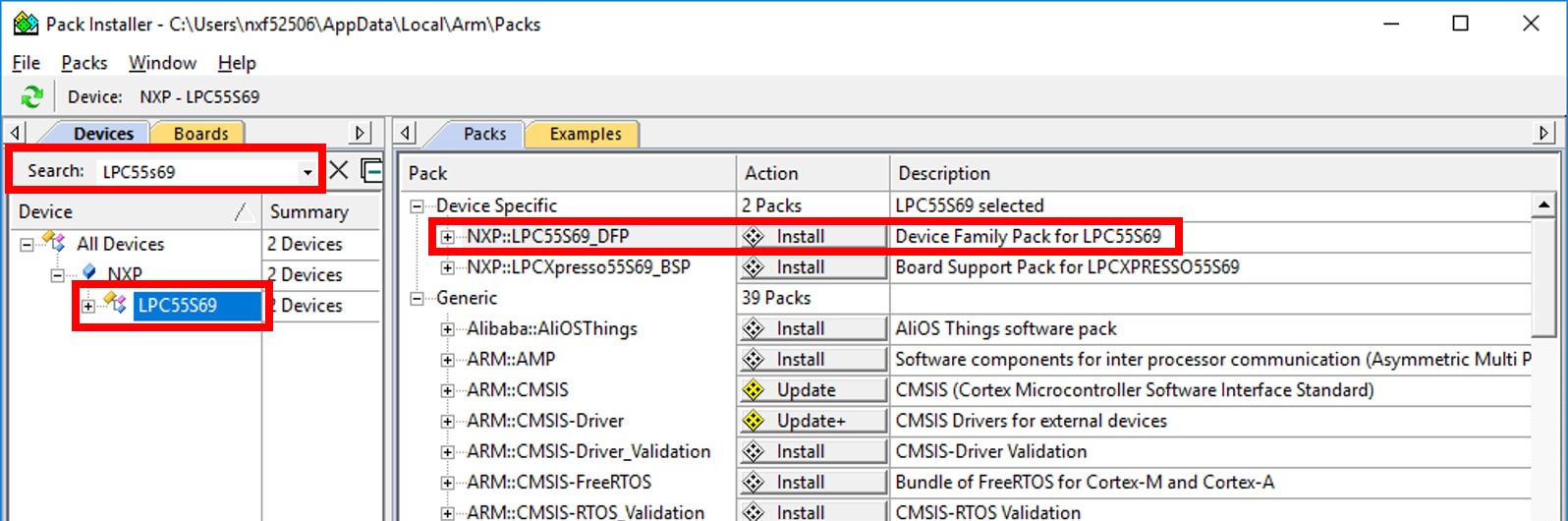Click Update button for ARM::CMSIS

(812, 390)
